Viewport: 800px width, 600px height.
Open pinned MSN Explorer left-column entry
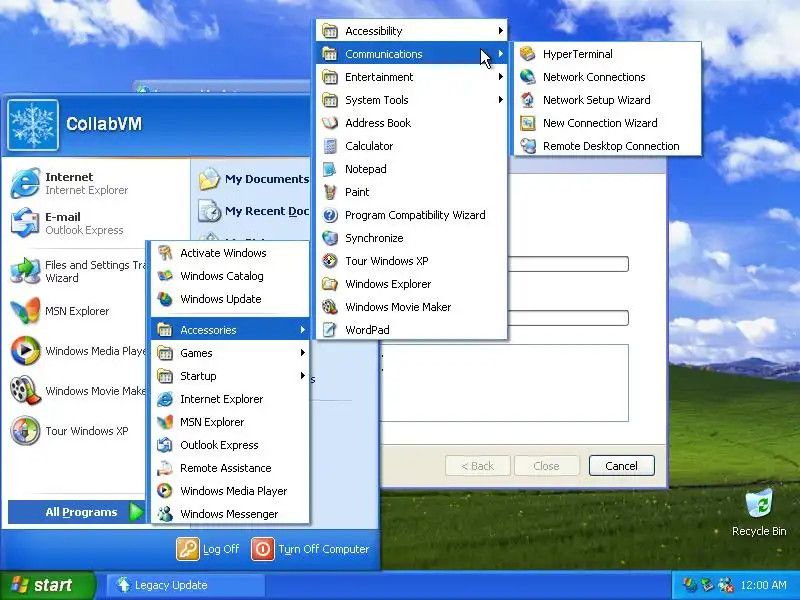[x=77, y=311]
